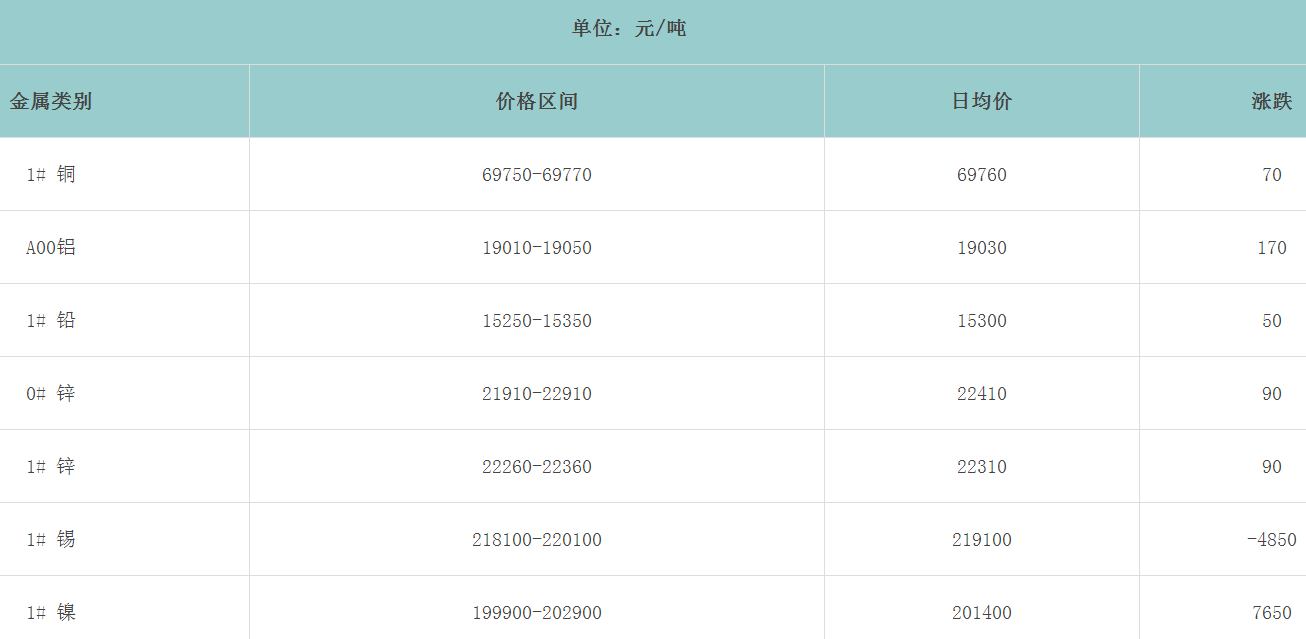The width and height of the screenshot is (1306, 639).
Task: Click the 价格区间 column header
Action: (537, 101)
